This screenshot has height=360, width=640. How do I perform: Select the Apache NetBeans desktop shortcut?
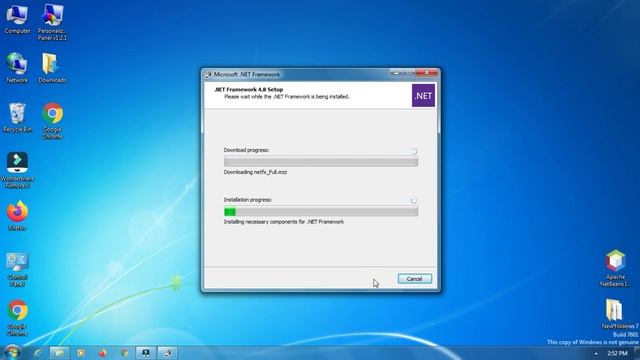click(x=615, y=268)
